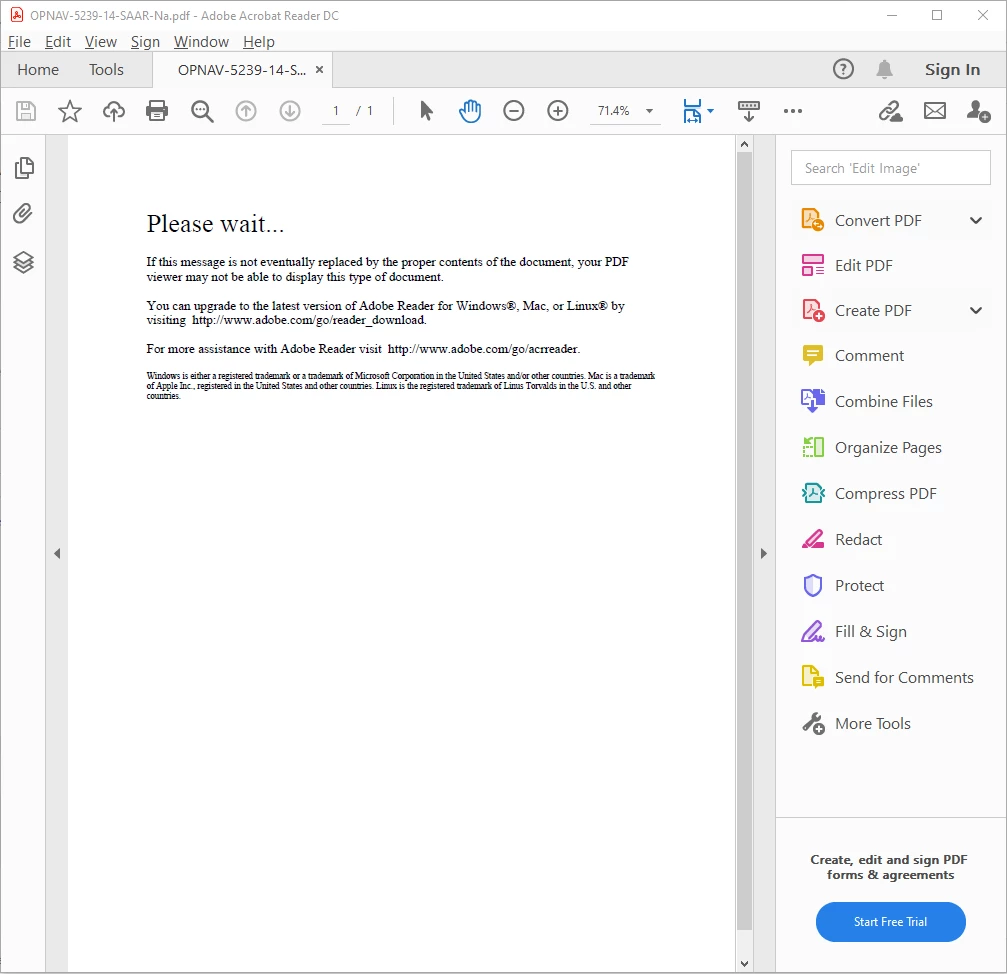Open the zoom percentage dropdown
The image size is (1007, 974).
(649, 111)
